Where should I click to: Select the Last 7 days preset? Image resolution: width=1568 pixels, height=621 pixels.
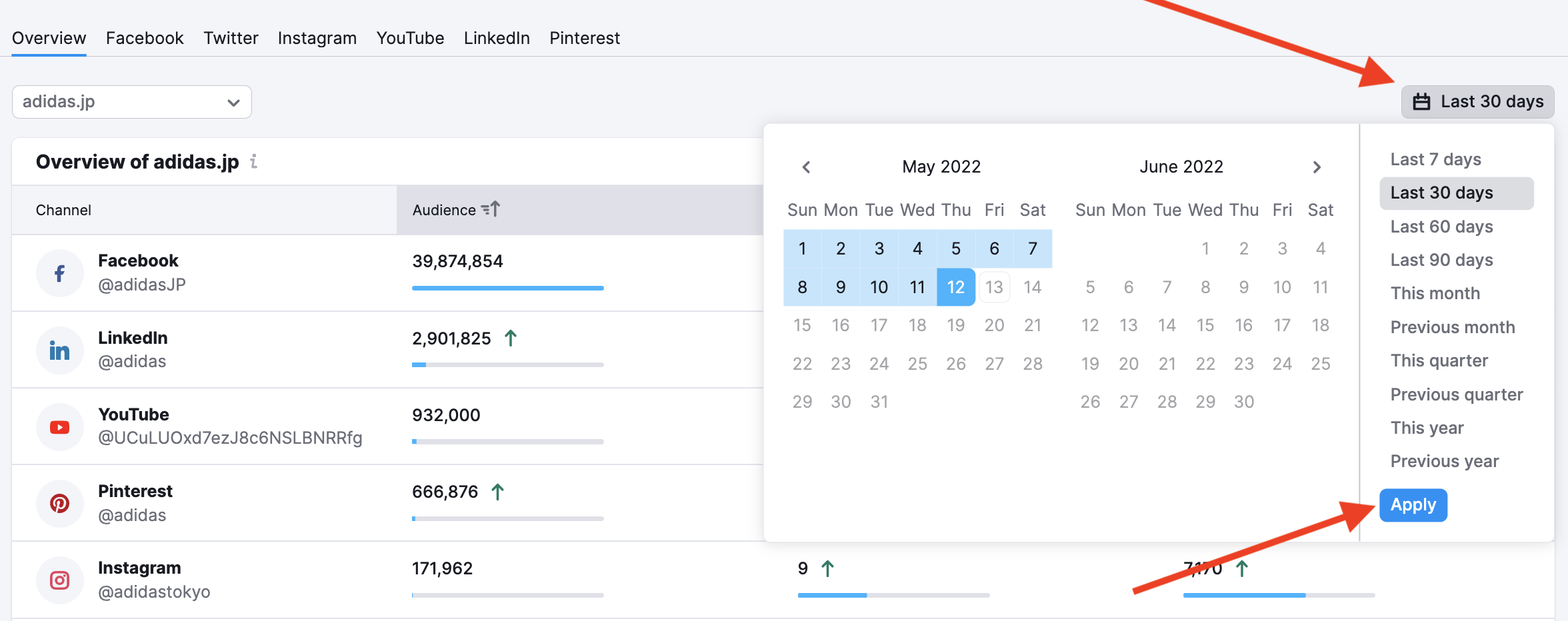(1436, 159)
